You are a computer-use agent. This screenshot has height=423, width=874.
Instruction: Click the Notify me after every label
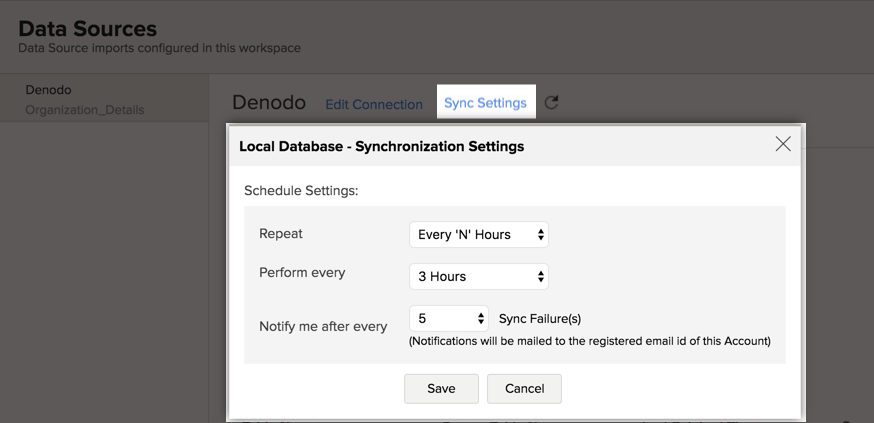323,327
